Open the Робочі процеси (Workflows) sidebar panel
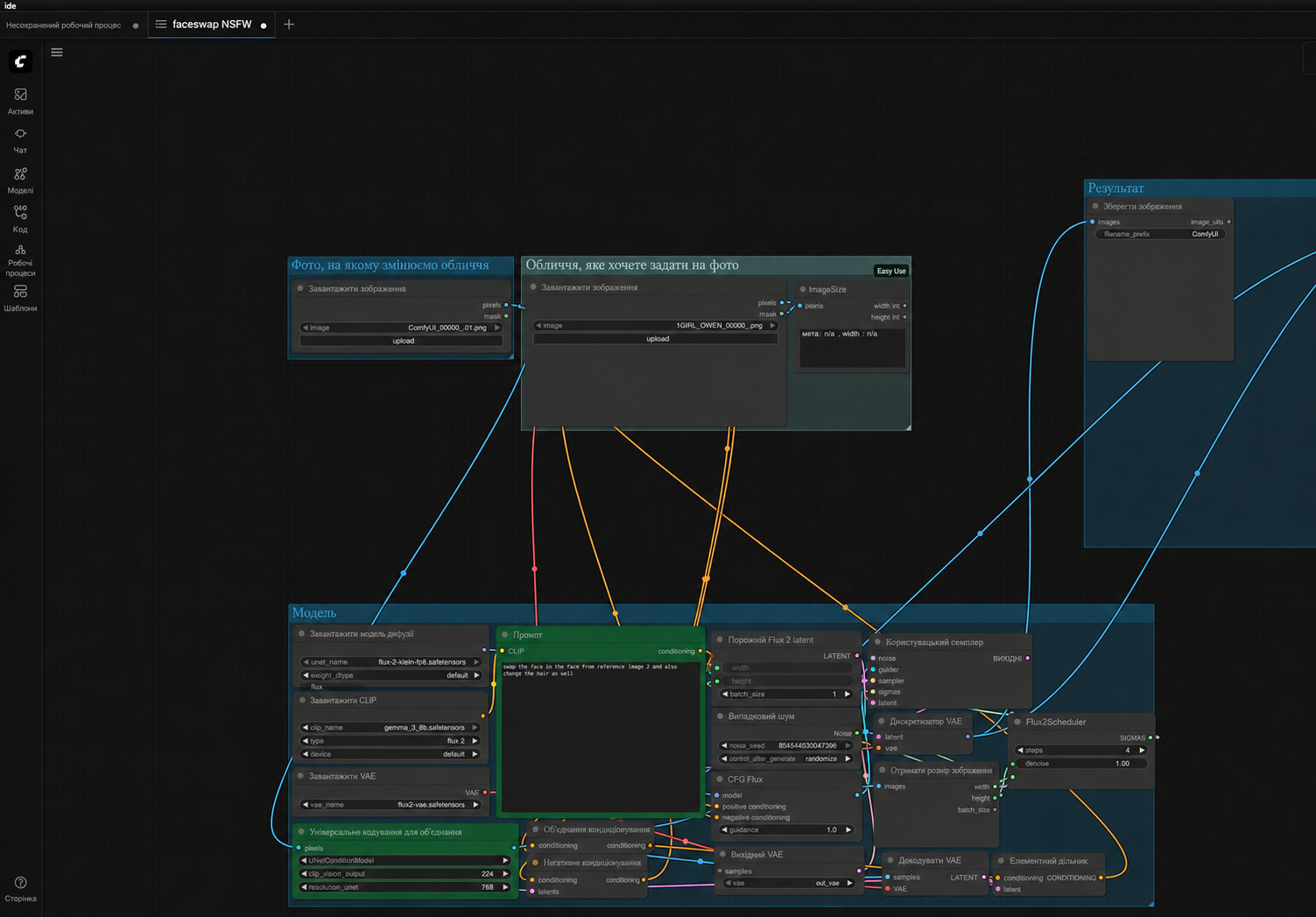 click(x=20, y=261)
